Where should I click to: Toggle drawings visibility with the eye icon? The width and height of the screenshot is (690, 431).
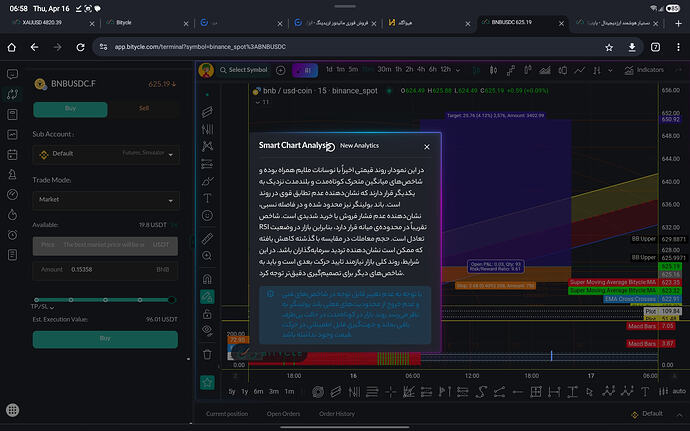(207, 330)
